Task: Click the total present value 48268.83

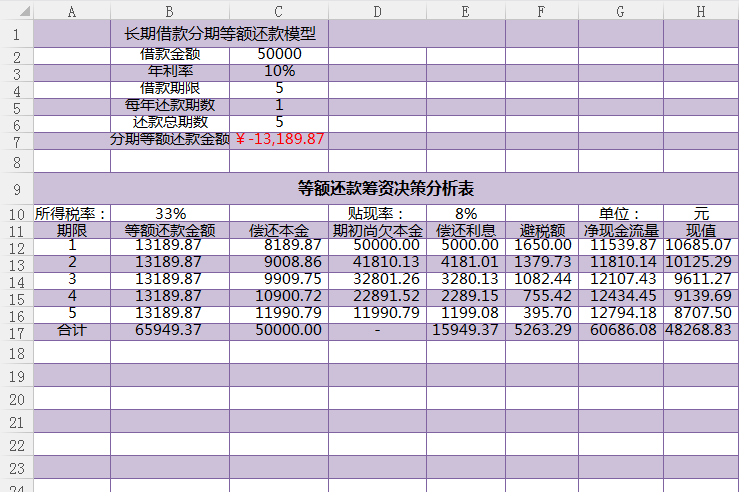Action: coord(699,331)
